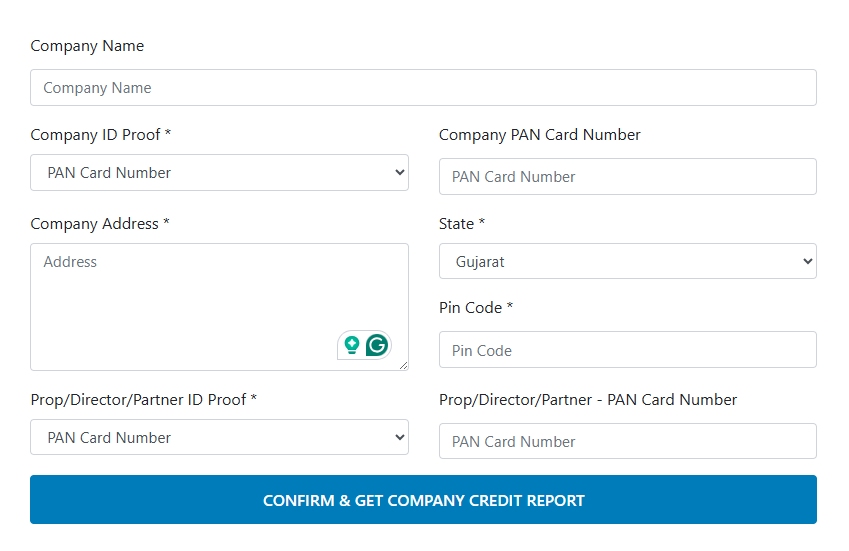
Task: Expand the State dropdown showing Gujarat
Action: [627, 262]
